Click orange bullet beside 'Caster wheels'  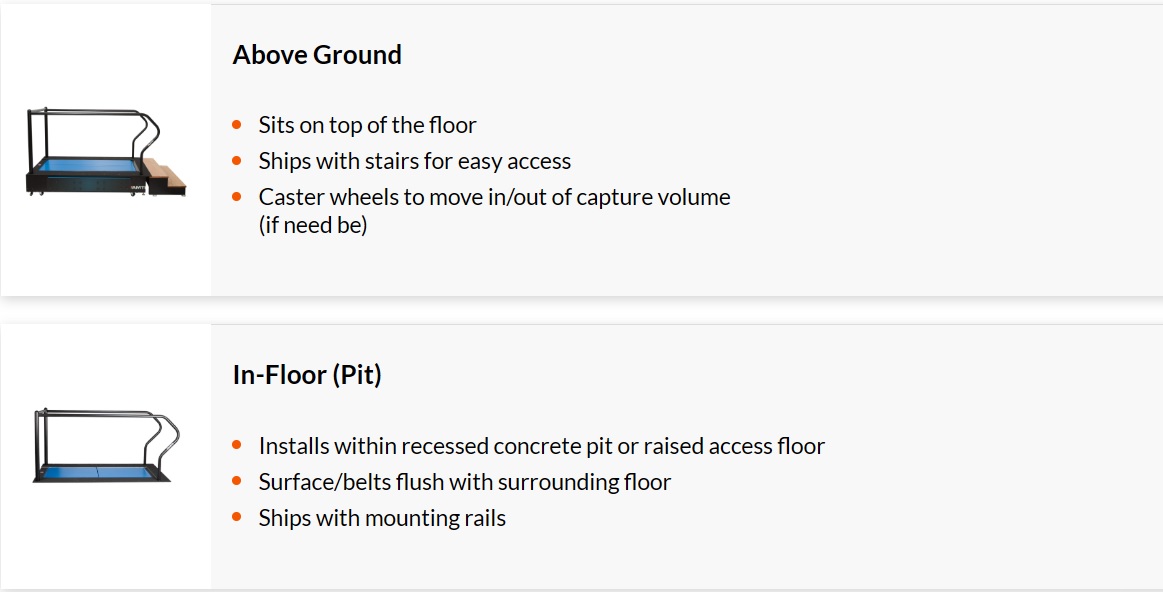[237, 197]
